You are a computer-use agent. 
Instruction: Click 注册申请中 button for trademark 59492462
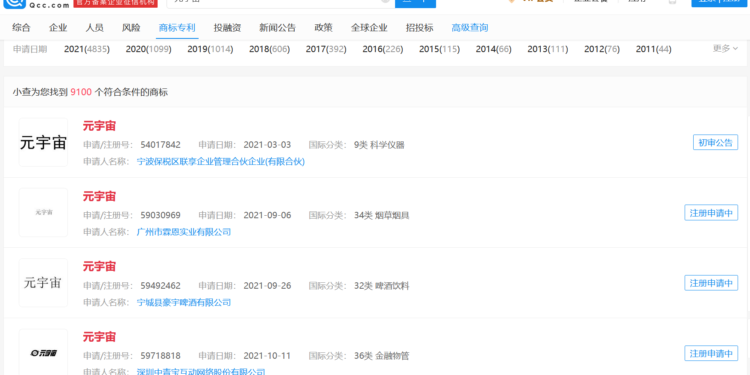pos(711,283)
